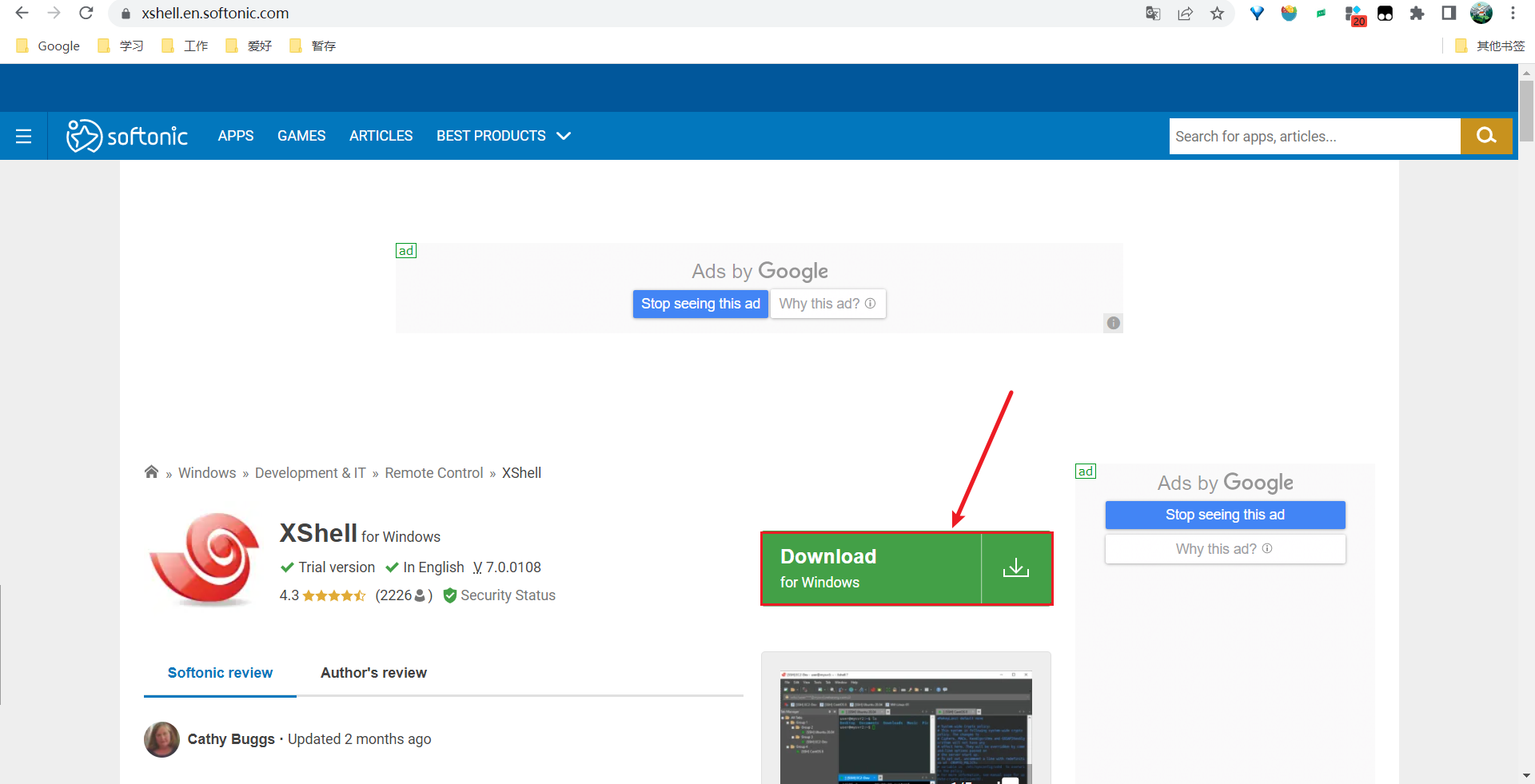Open the extension with red 20 badge
Viewport: 1535px width, 784px height.
pos(1354,14)
